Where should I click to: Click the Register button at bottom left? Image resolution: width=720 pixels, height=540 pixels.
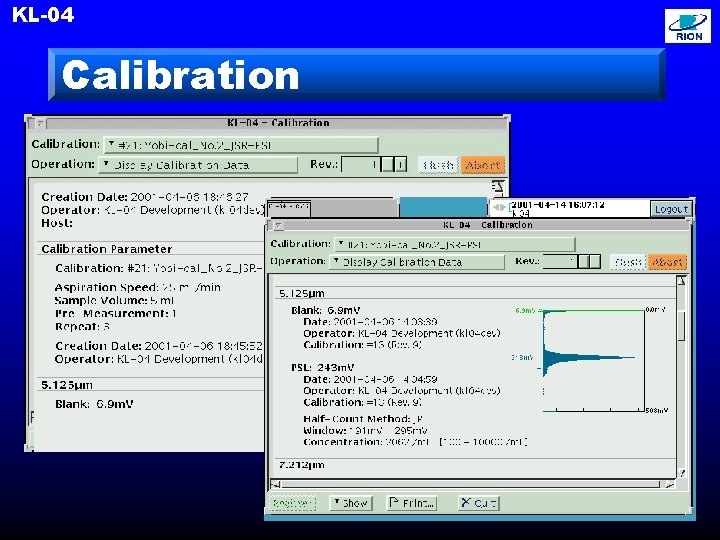coord(292,503)
